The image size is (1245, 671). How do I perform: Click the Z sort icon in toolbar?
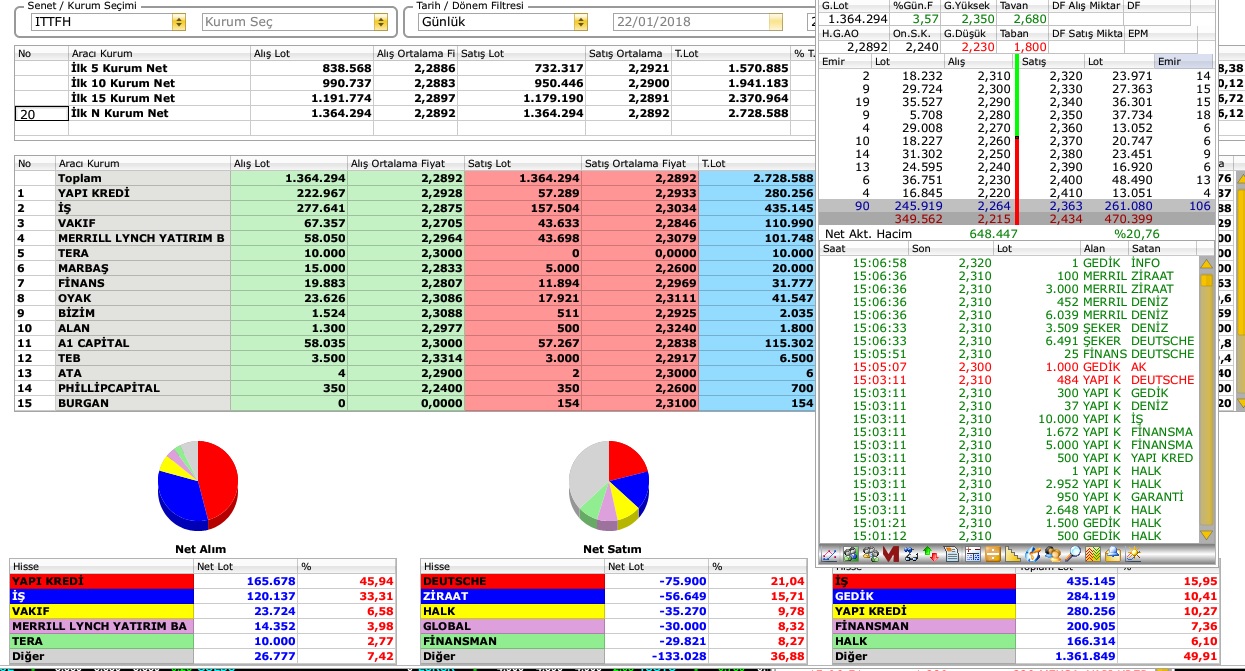click(x=910, y=554)
